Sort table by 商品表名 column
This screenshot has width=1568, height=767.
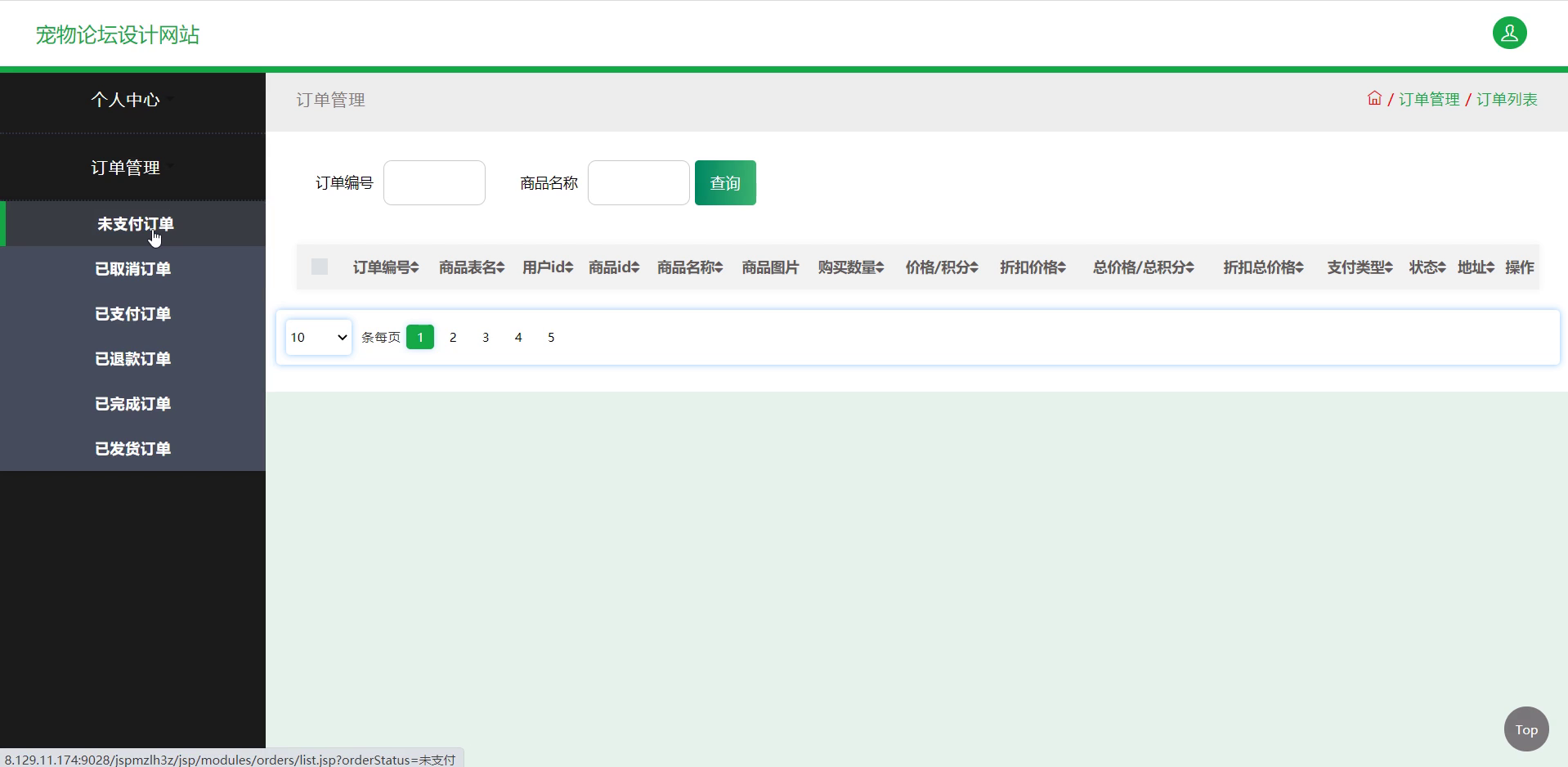coord(472,267)
